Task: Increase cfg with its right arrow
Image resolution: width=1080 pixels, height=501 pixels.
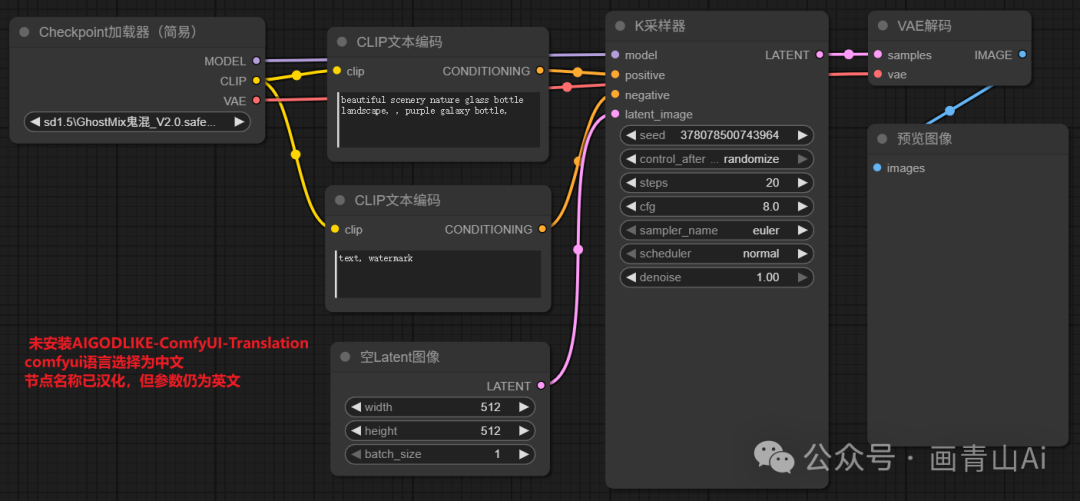Action: click(x=802, y=206)
